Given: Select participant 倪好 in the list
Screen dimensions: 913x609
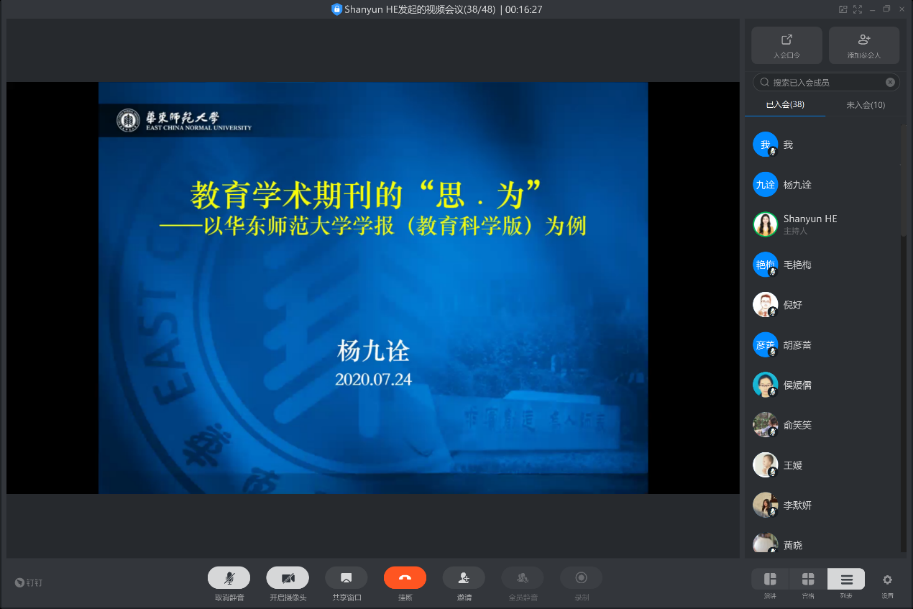Looking at the screenshot, I should (x=823, y=304).
